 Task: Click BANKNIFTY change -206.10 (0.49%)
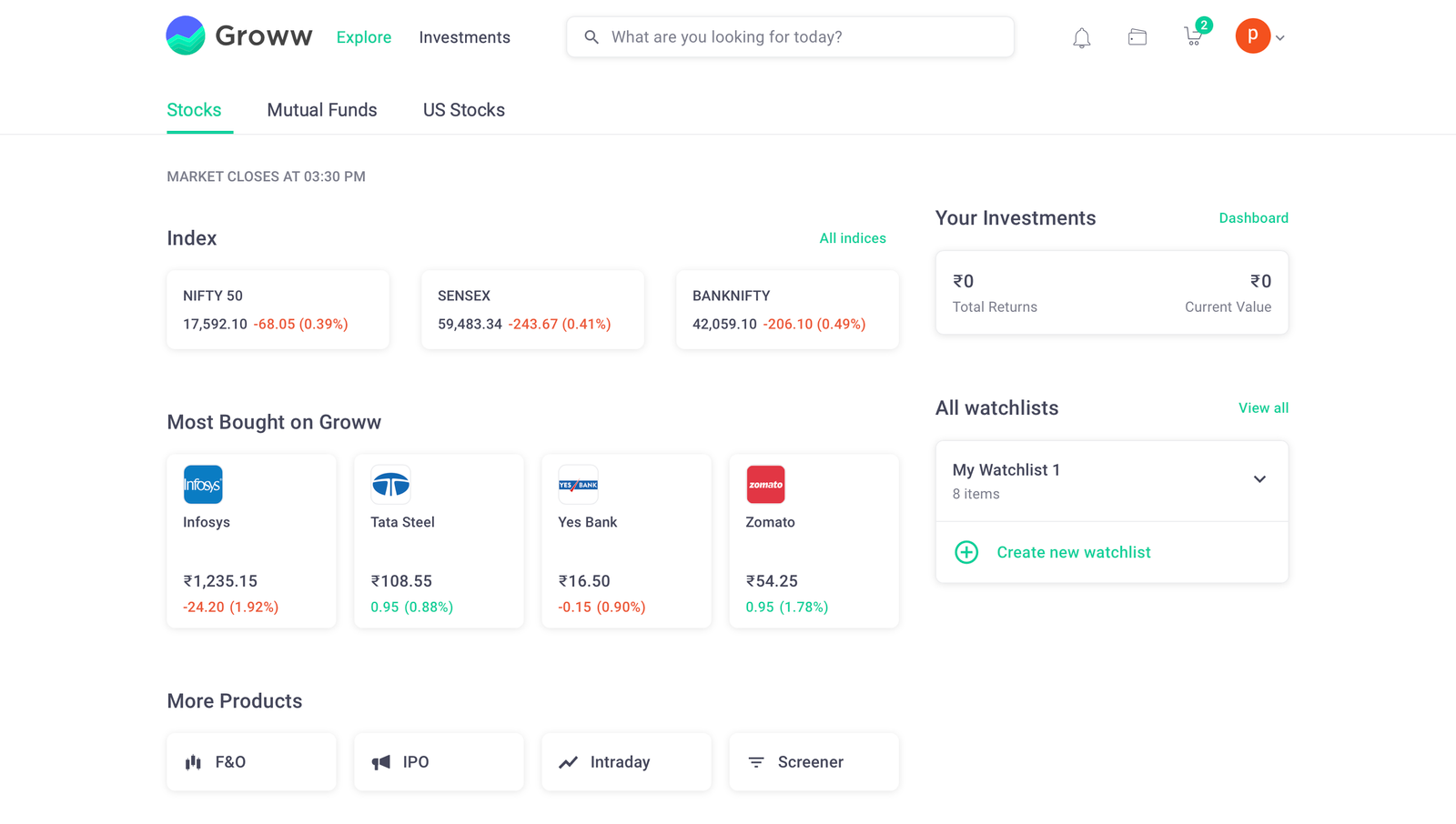coord(814,324)
